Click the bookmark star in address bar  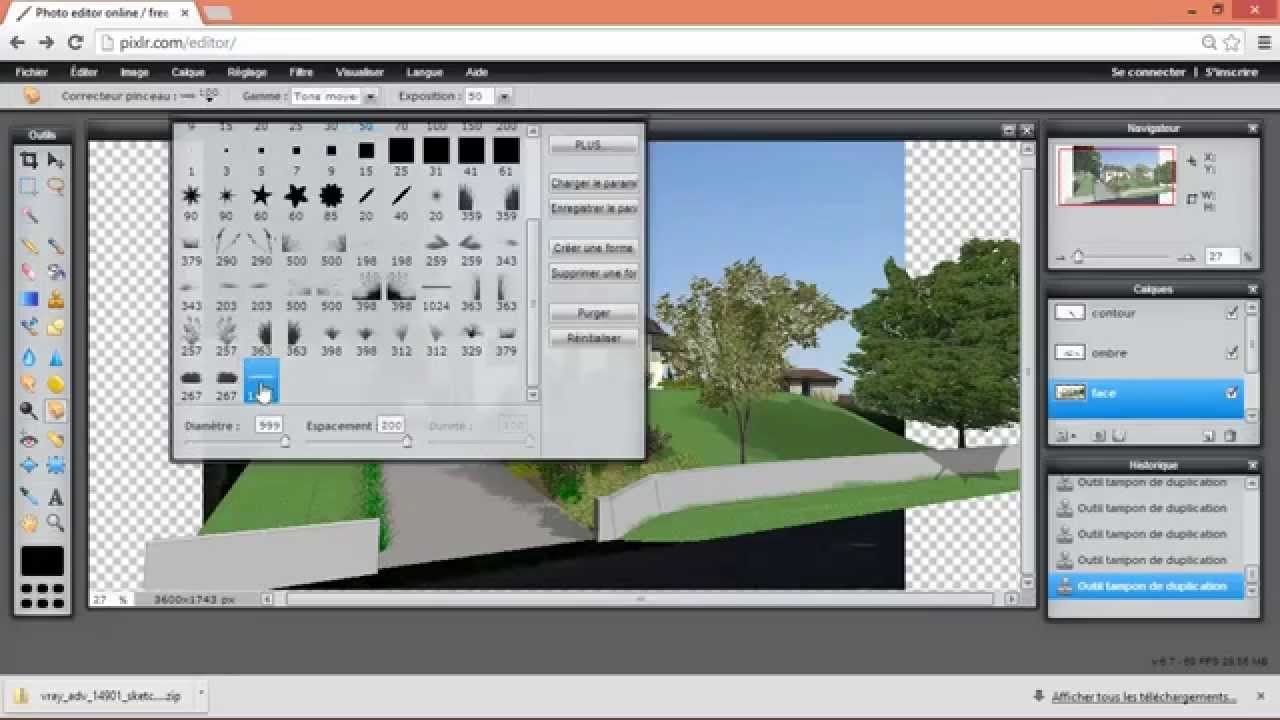[1232, 43]
